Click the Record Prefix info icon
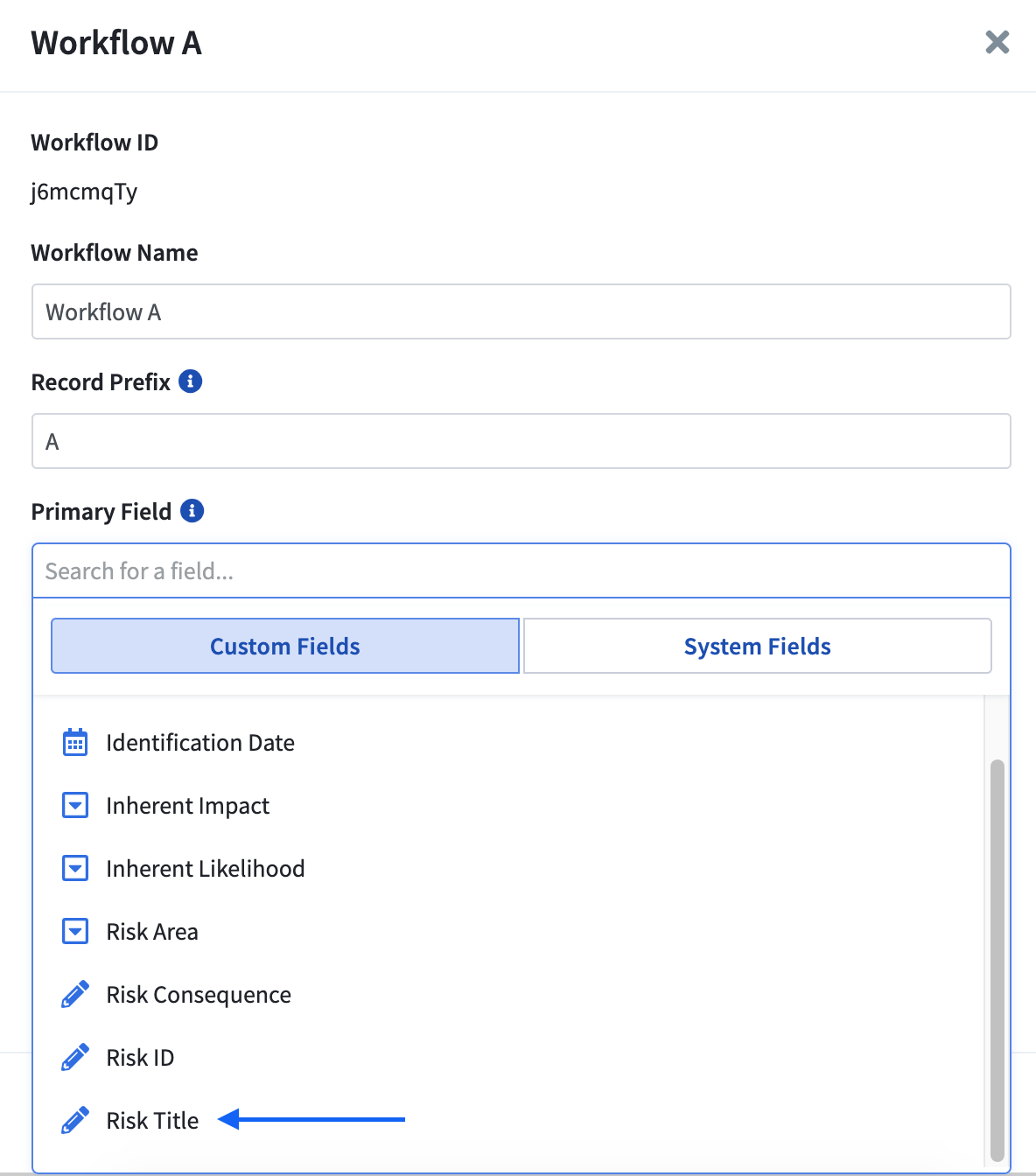 (x=190, y=381)
